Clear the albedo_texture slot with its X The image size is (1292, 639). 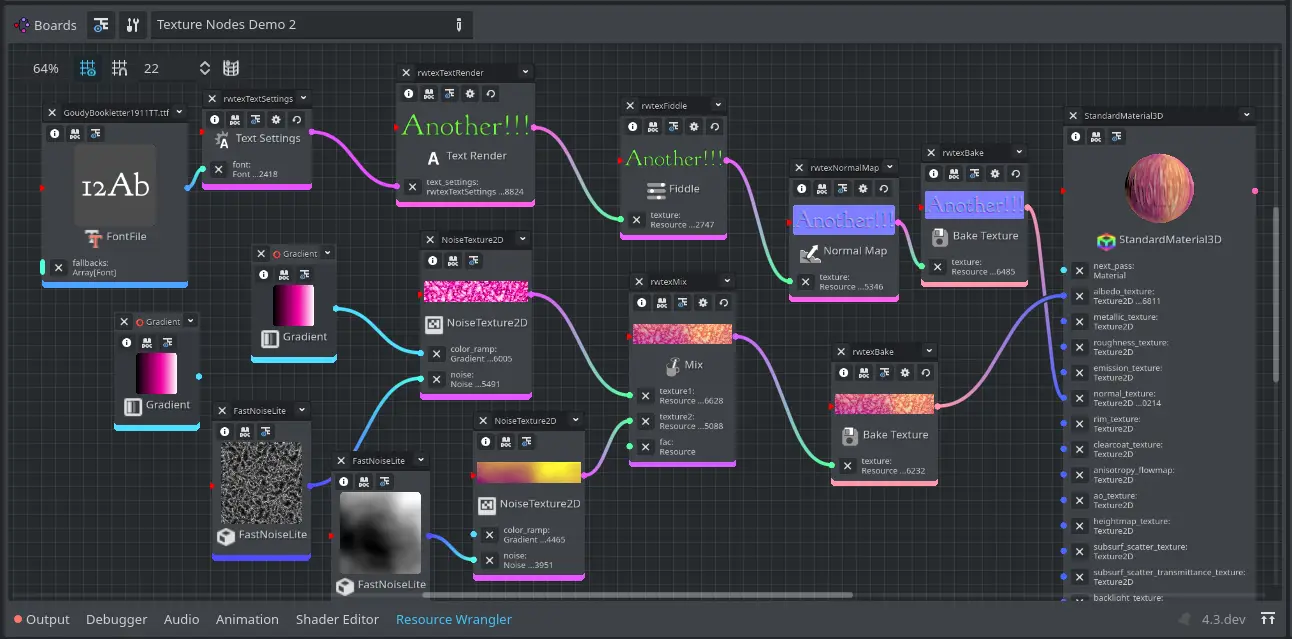pos(1079,296)
